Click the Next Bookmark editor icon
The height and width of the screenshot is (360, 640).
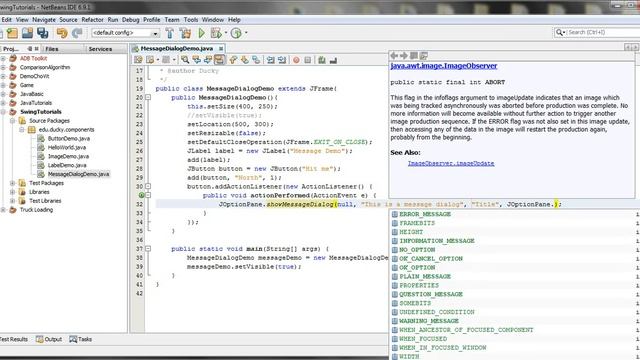[244, 60]
